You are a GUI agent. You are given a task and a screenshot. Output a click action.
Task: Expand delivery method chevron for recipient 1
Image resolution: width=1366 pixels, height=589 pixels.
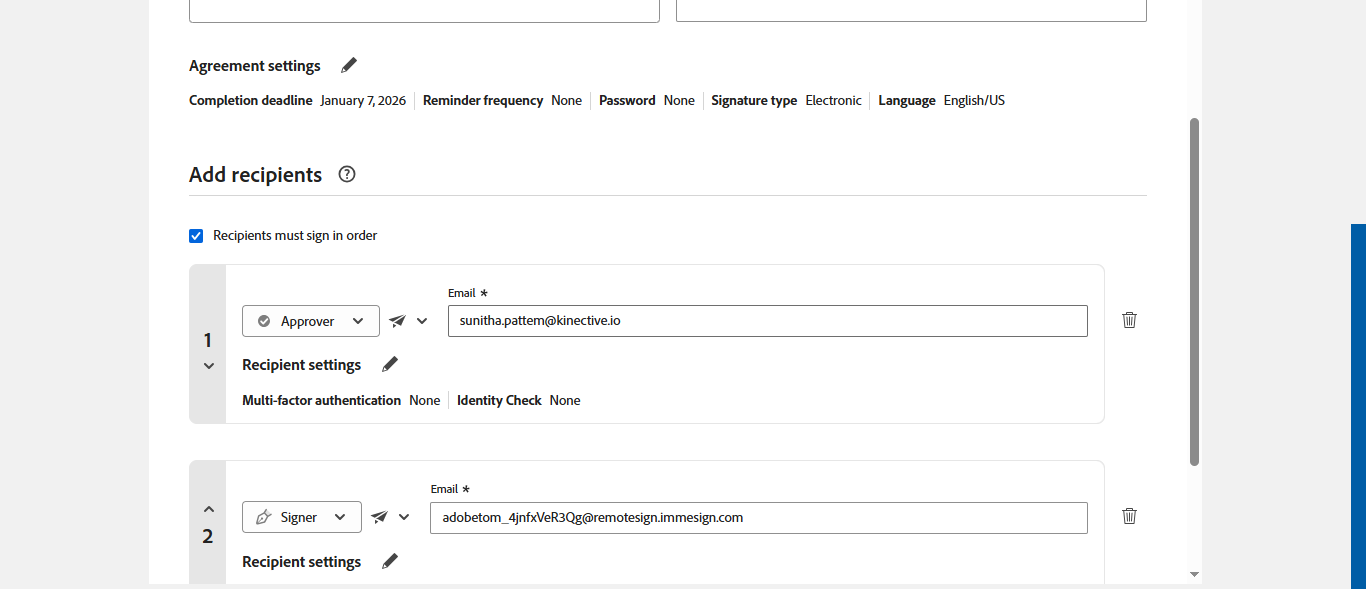[x=422, y=321]
